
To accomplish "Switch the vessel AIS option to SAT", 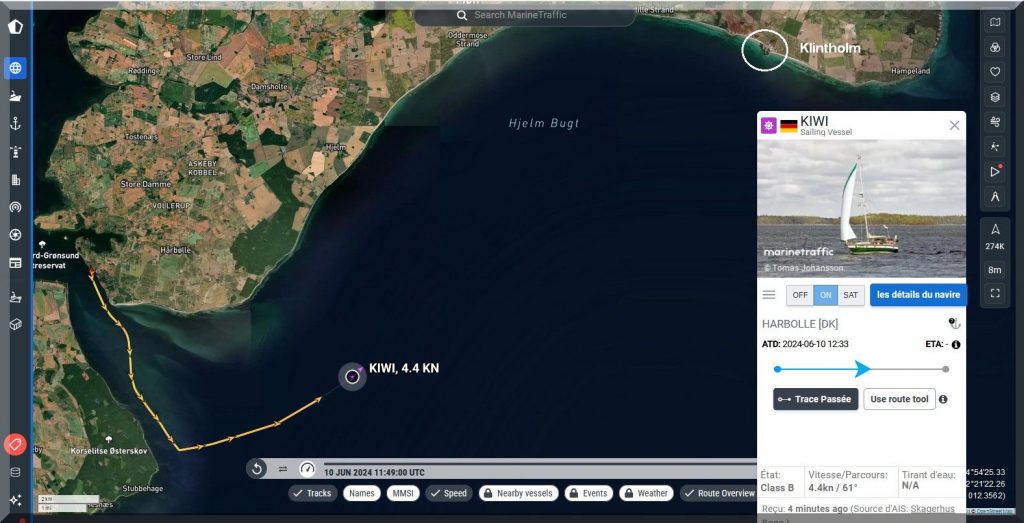I will point(850,295).
